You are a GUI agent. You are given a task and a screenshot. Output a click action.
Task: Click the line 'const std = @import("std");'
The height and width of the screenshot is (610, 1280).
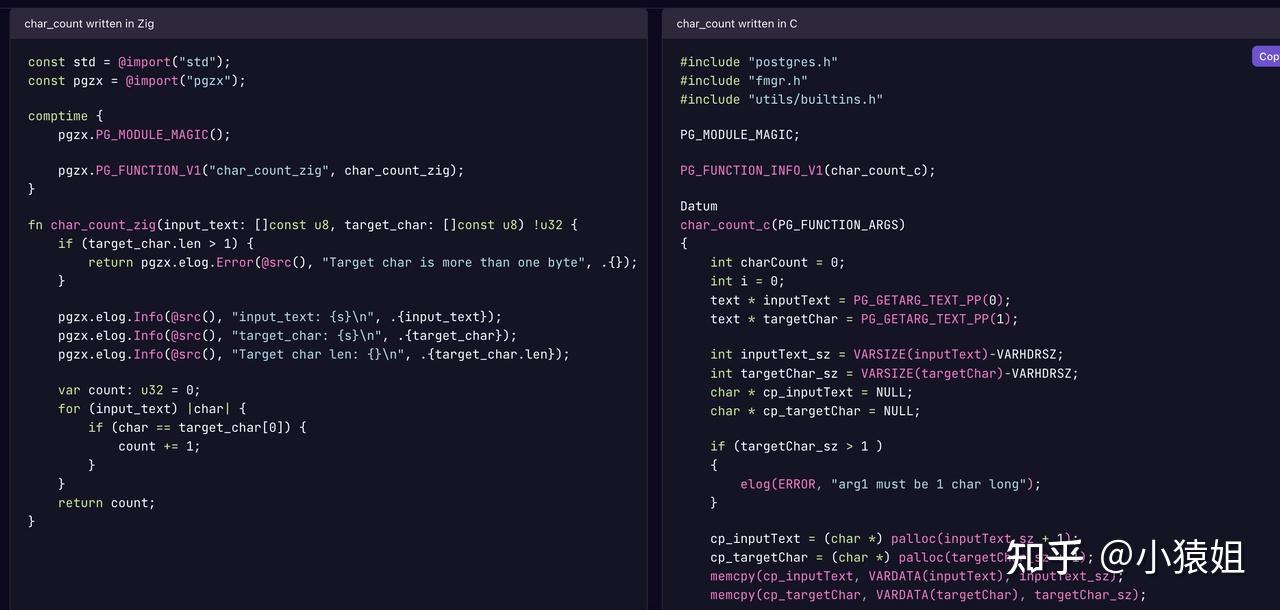tap(129, 62)
